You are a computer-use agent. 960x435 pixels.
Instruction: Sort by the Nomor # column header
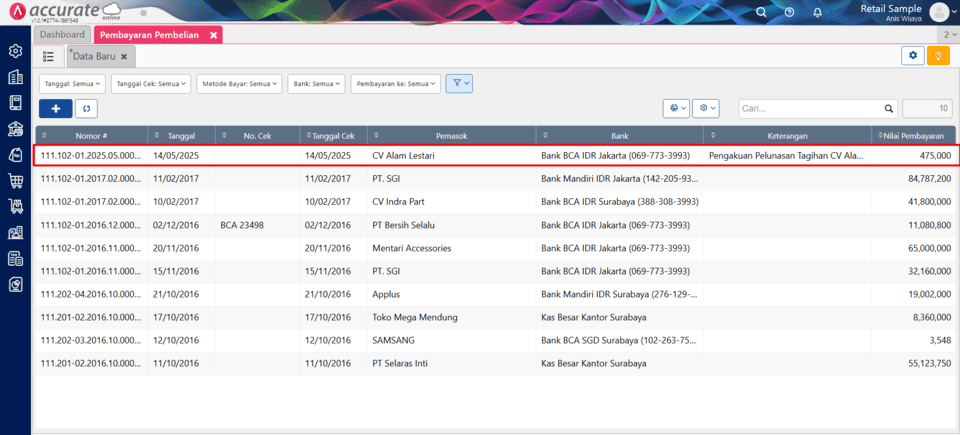91,135
